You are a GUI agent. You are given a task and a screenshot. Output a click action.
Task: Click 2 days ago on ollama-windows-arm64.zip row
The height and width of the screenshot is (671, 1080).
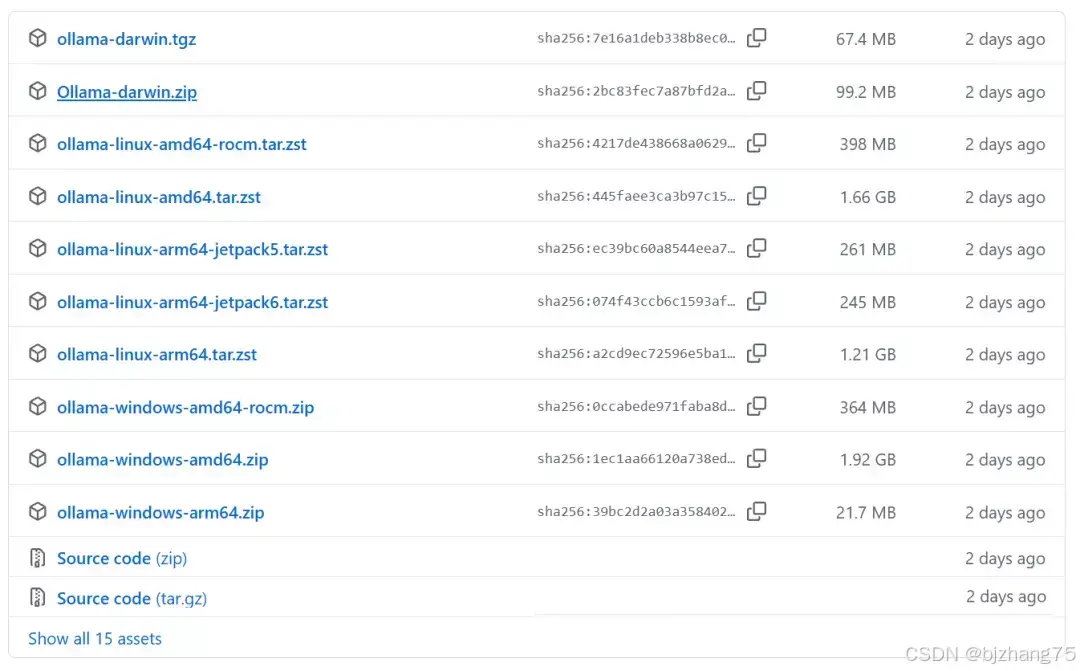point(1005,513)
